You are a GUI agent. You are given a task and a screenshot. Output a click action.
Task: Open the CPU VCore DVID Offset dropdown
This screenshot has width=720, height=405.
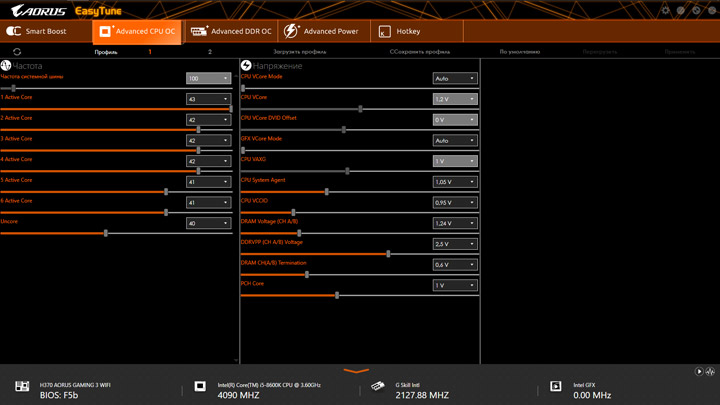click(455, 120)
